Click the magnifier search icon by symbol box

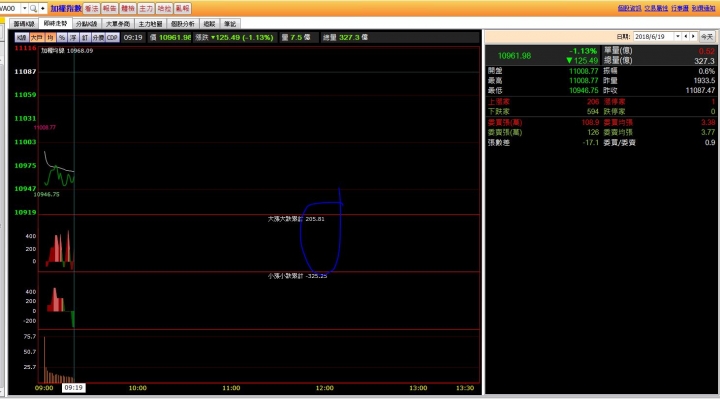pos(33,8)
